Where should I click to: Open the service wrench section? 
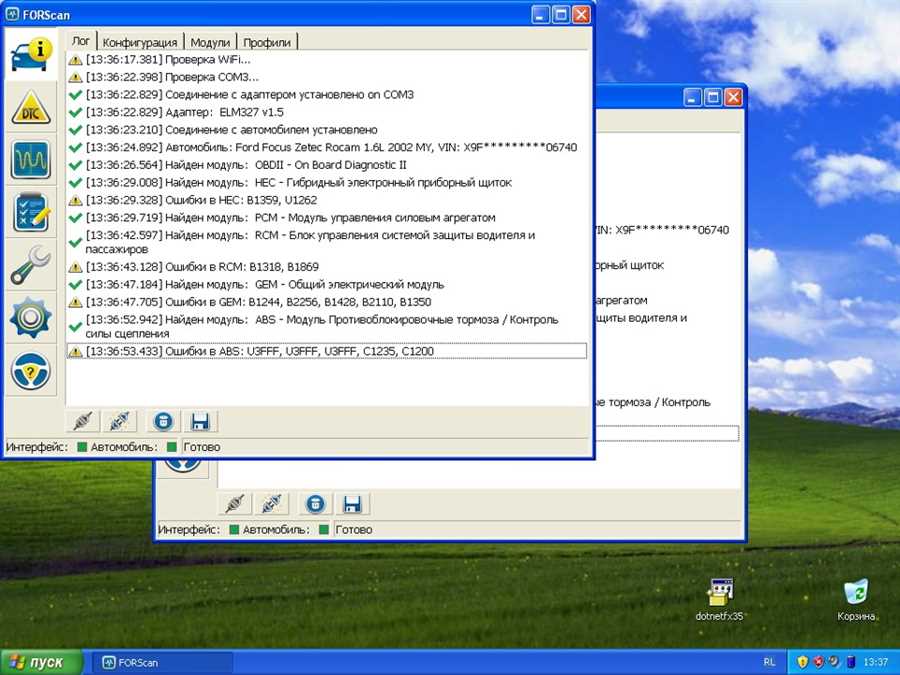tap(31, 265)
